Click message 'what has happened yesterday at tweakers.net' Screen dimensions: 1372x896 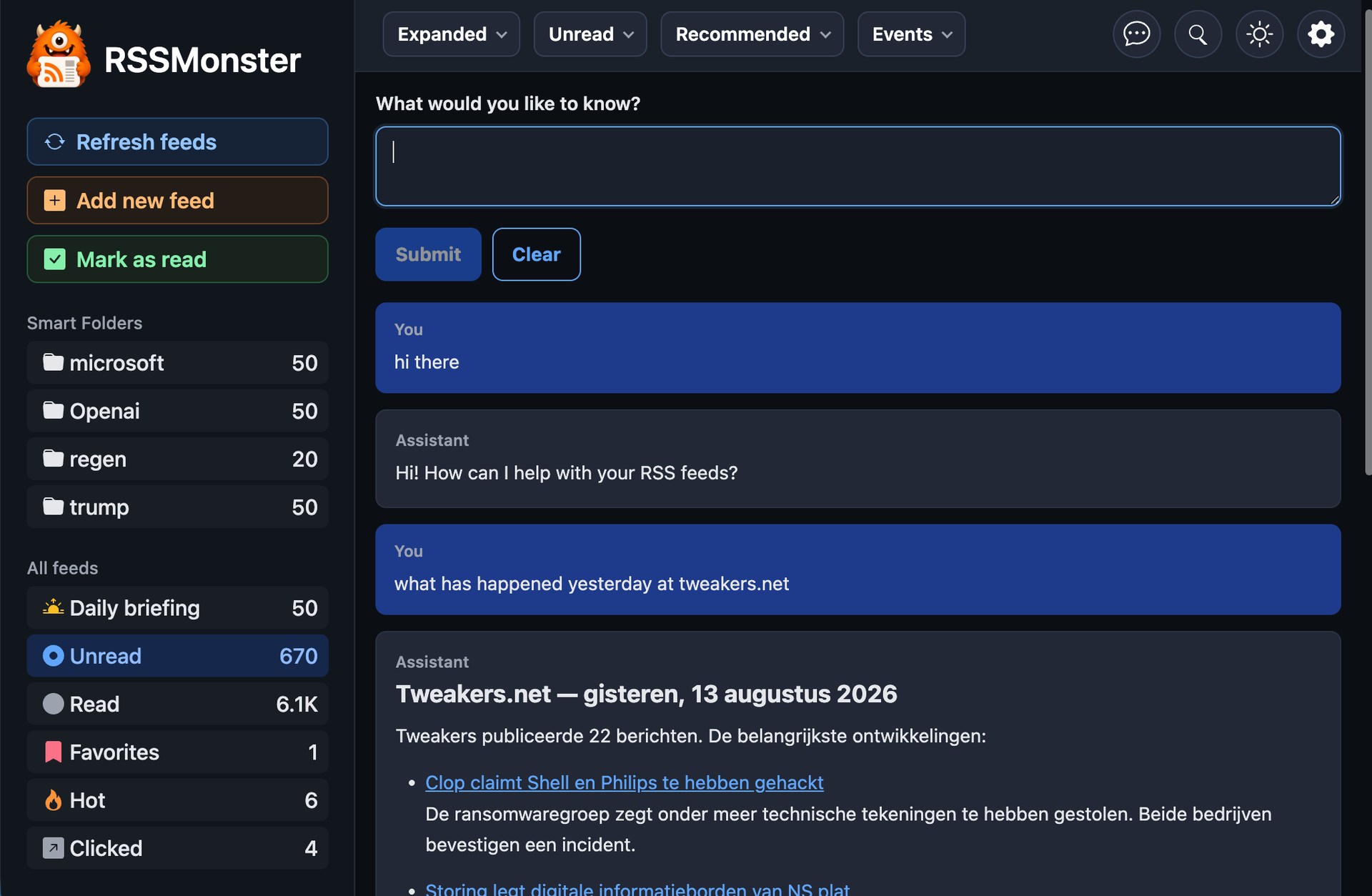tap(592, 583)
